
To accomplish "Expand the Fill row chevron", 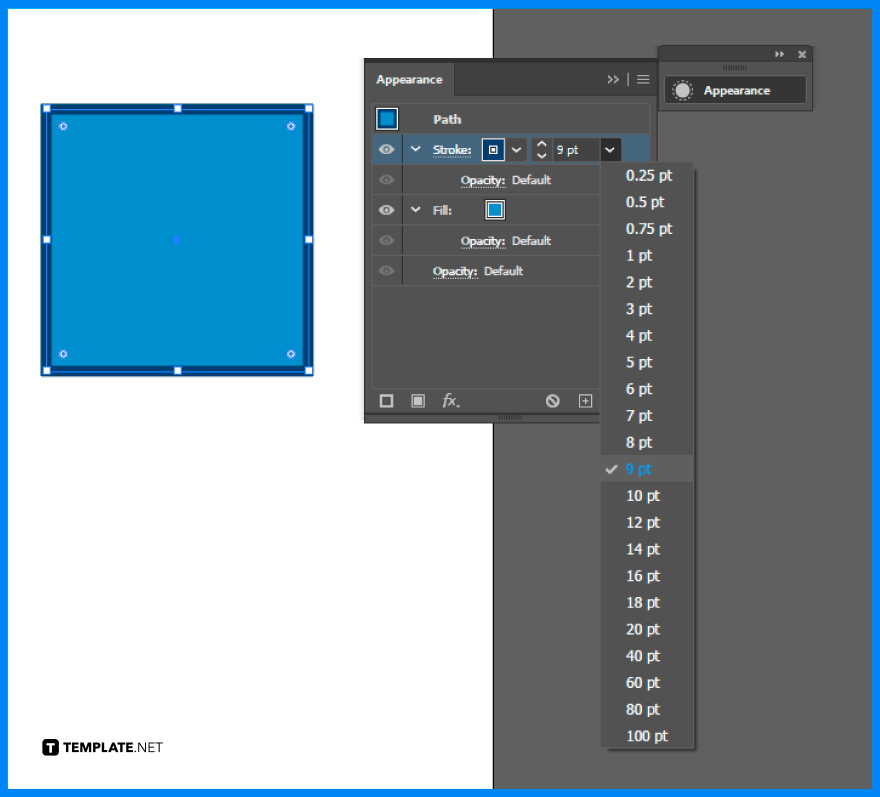I will tap(415, 210).
